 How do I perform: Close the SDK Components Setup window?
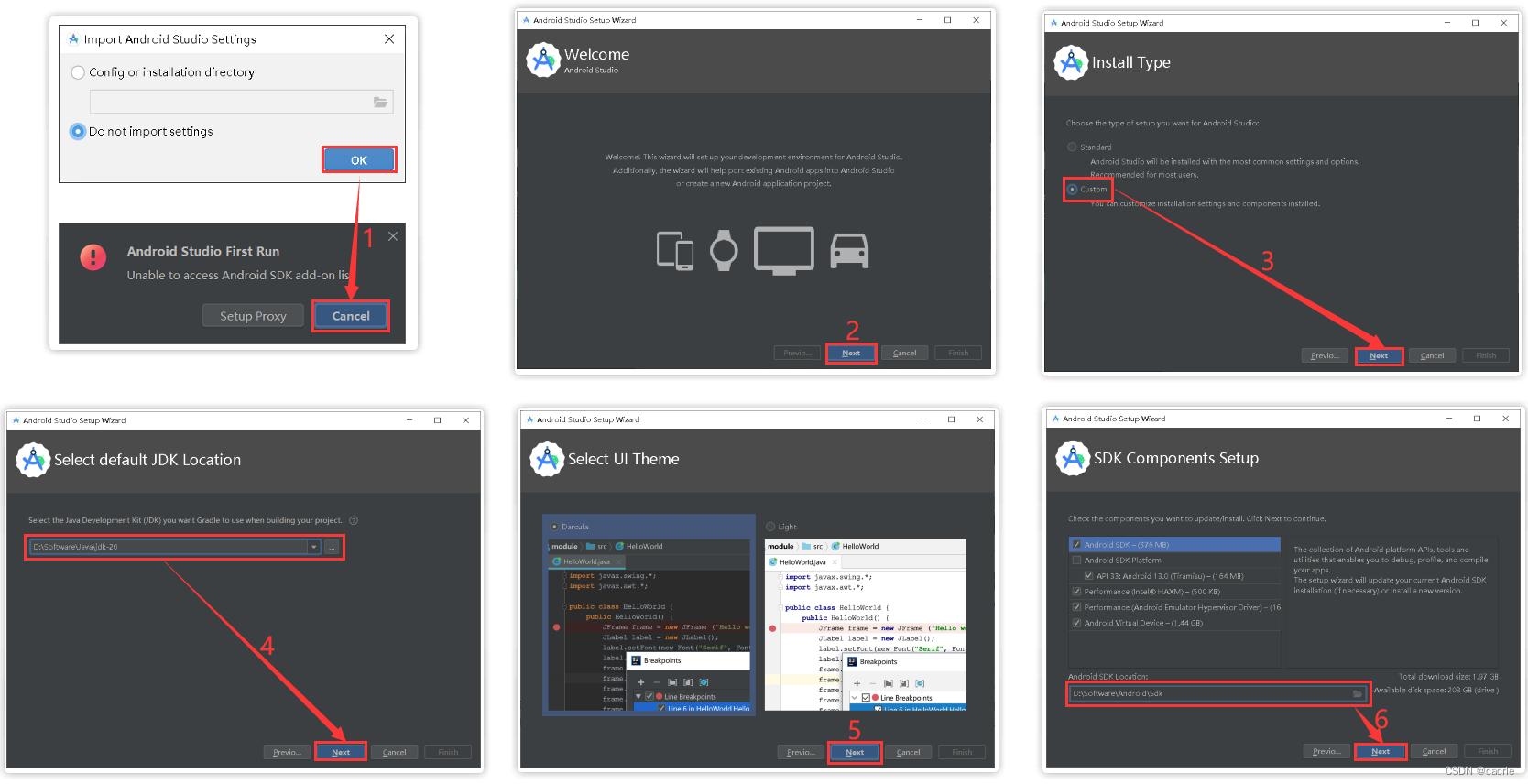tap(1506, 419)
